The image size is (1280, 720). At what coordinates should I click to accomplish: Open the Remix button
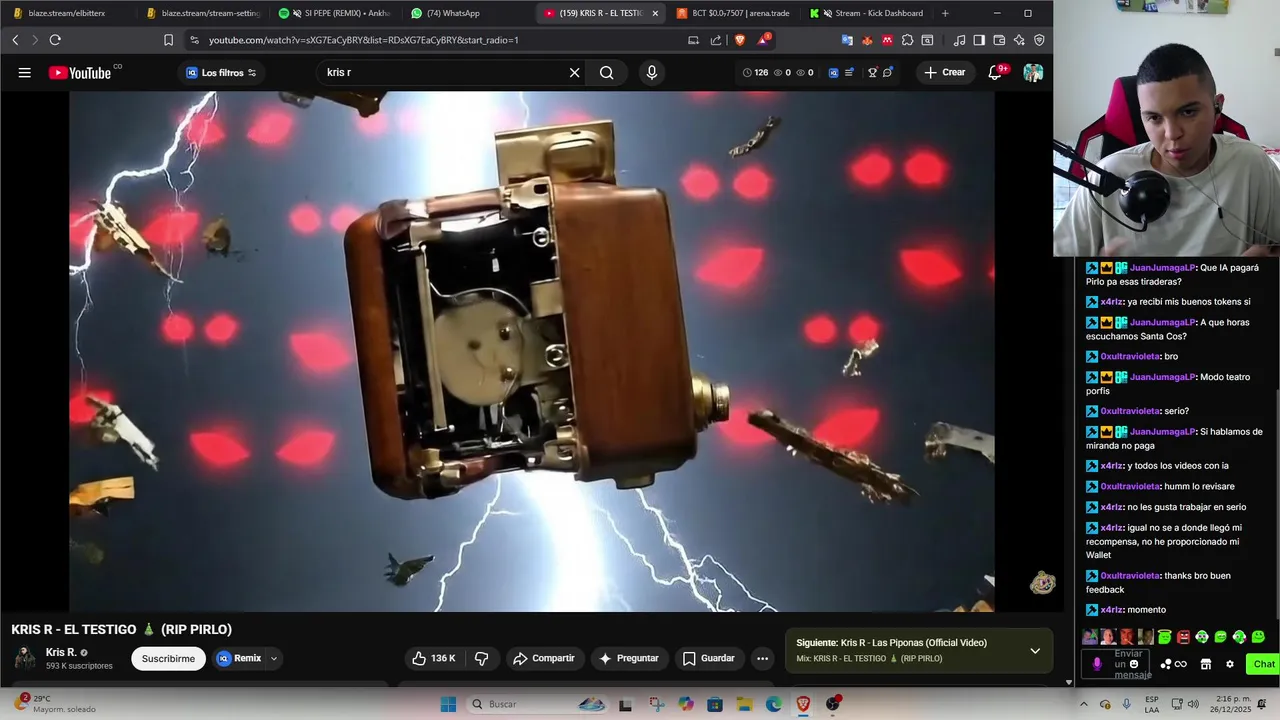coord(239,658)
